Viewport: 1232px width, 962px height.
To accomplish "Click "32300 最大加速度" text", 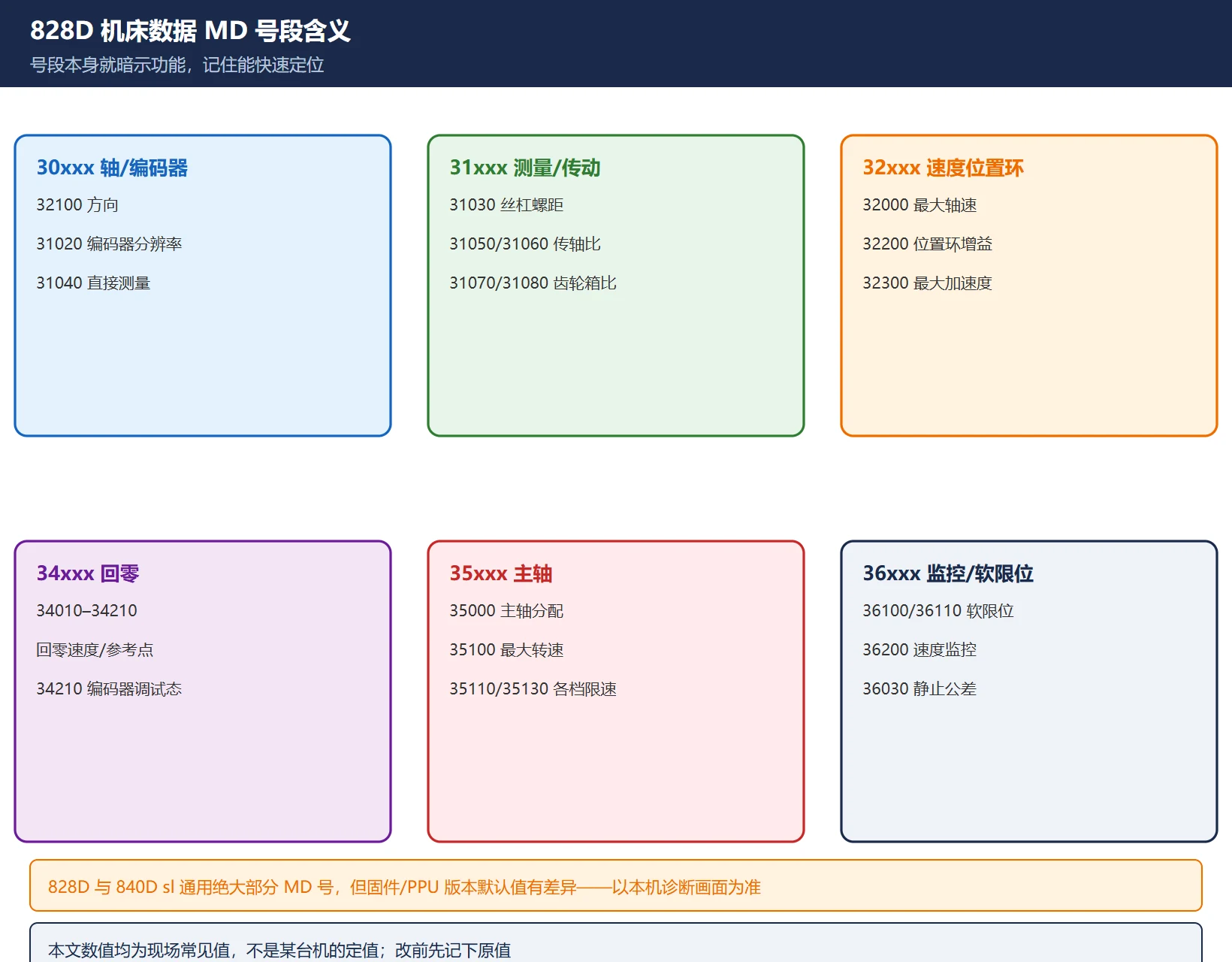I will click(927, 283).
